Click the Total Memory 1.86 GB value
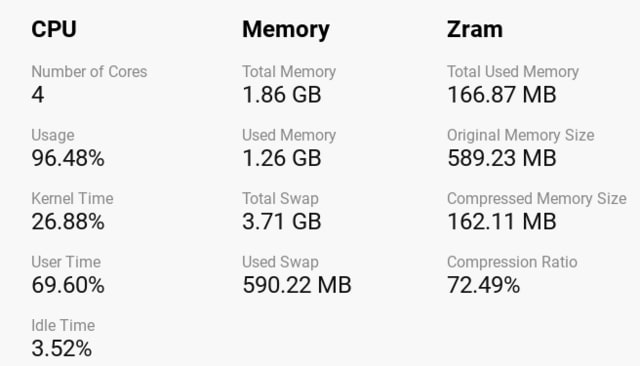This screenshot has width=640, height=366. tap(282, 95)
